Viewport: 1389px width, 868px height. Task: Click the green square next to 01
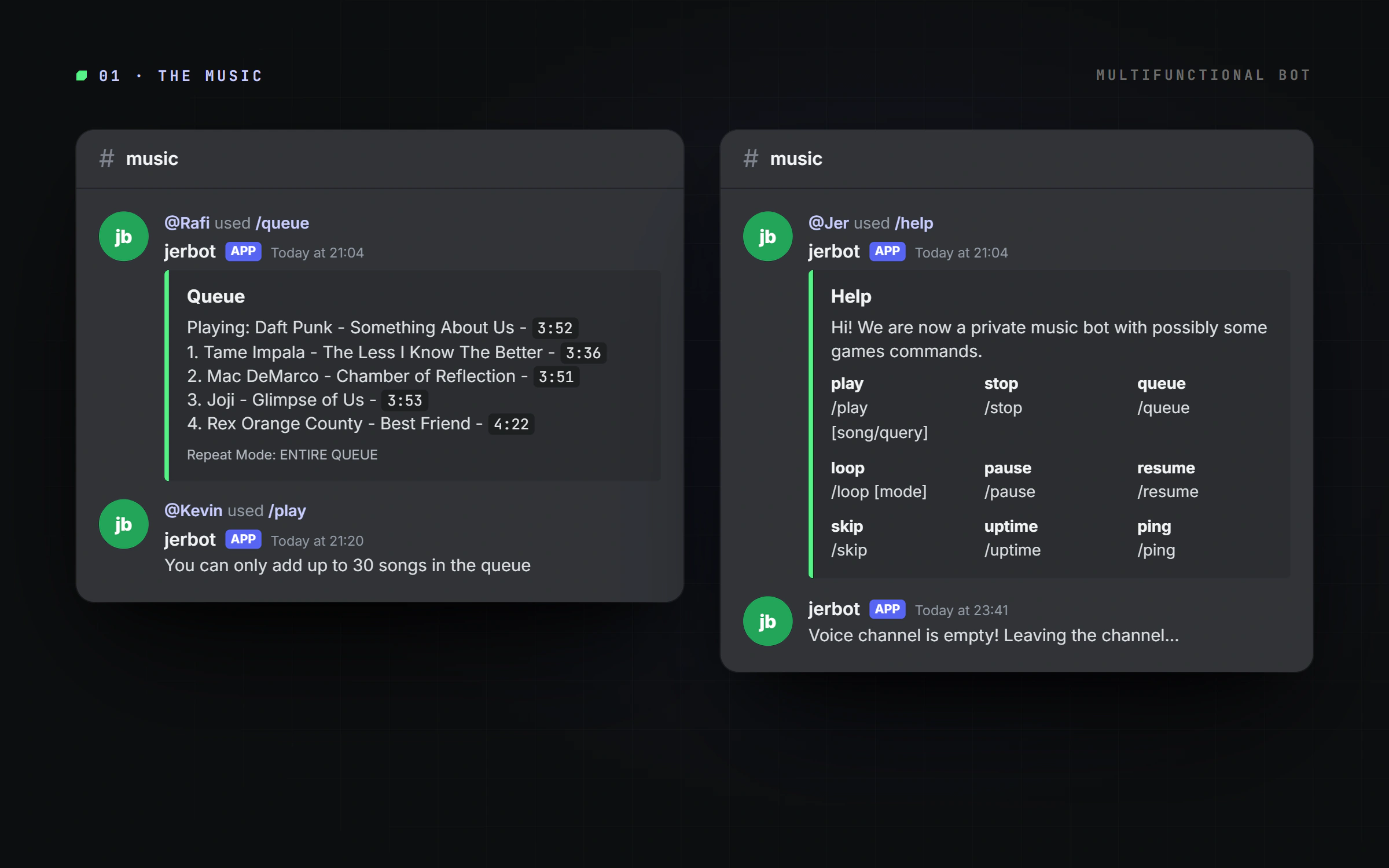point(82,76)
